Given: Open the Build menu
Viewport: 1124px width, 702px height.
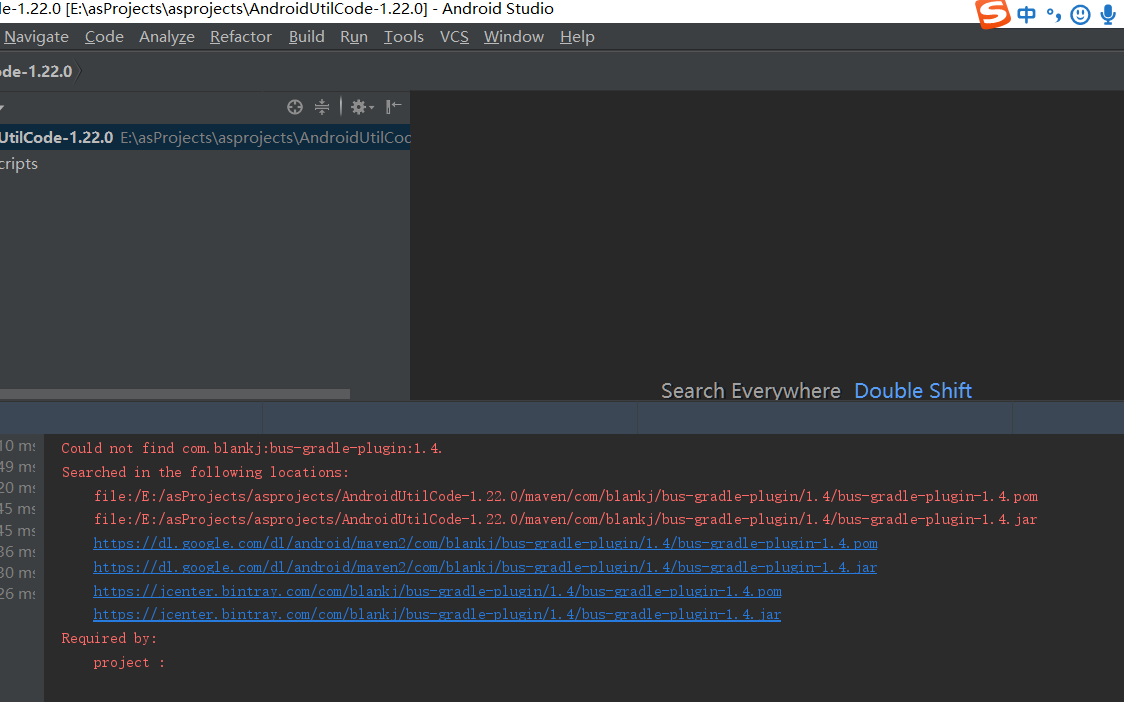Looking at the screenshot, I should (306, 36).
